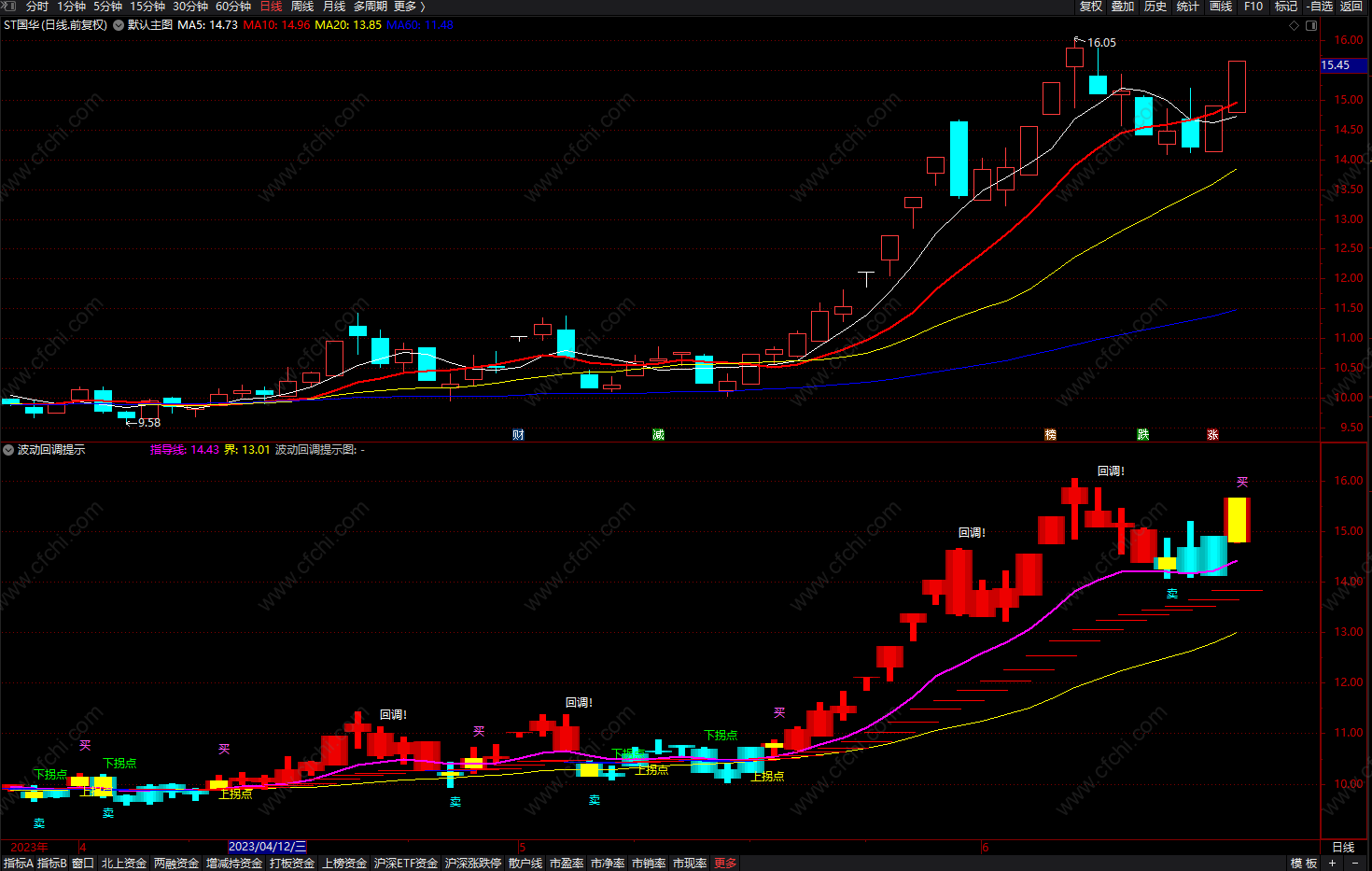This screenshot has width=1372, height=871.
Task: Switch to the 周线 weekly chart
Action: pos(302,7)
